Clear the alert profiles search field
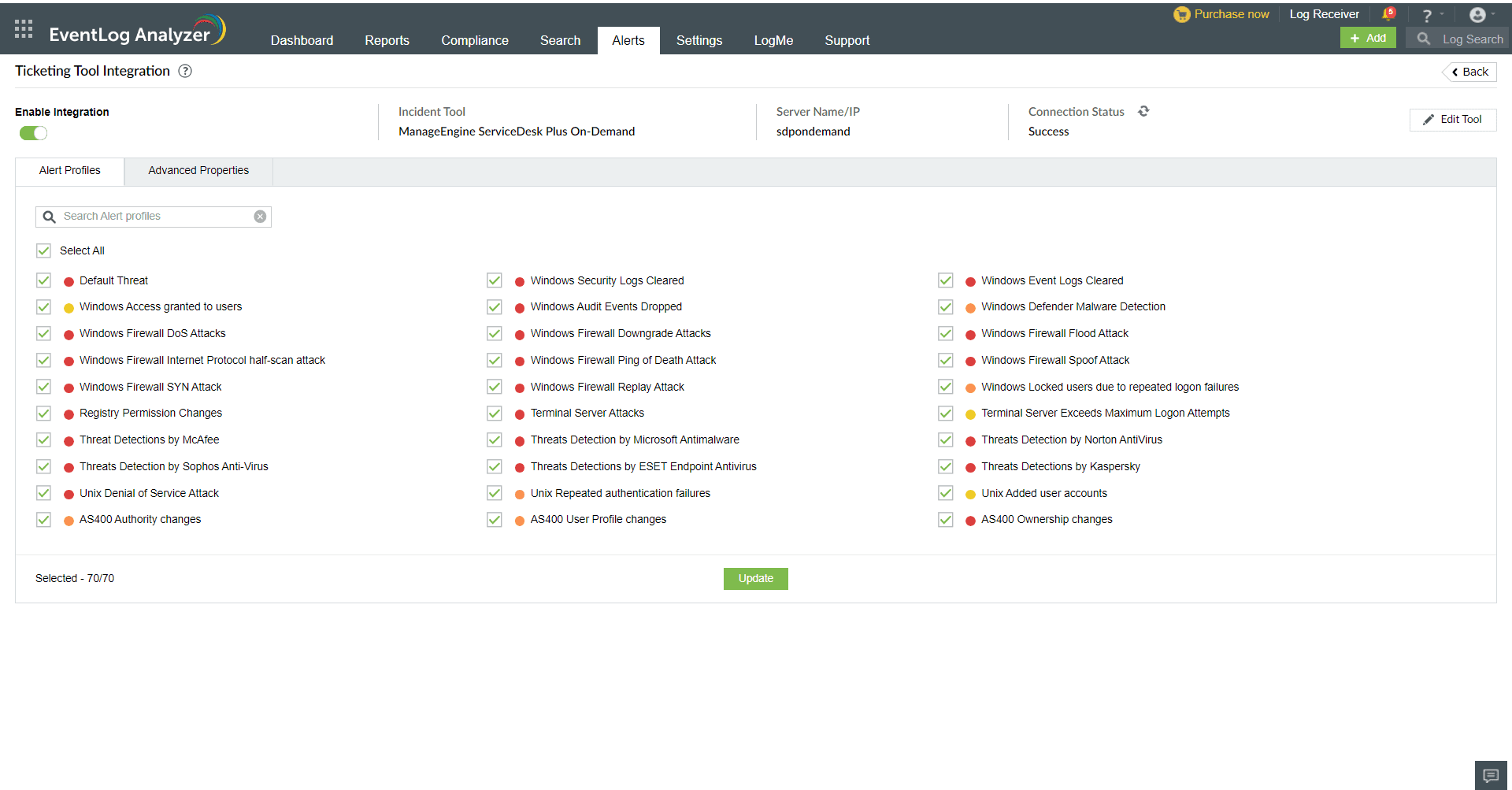Screen dimensions: 1512x790 [x=260, y=216]
